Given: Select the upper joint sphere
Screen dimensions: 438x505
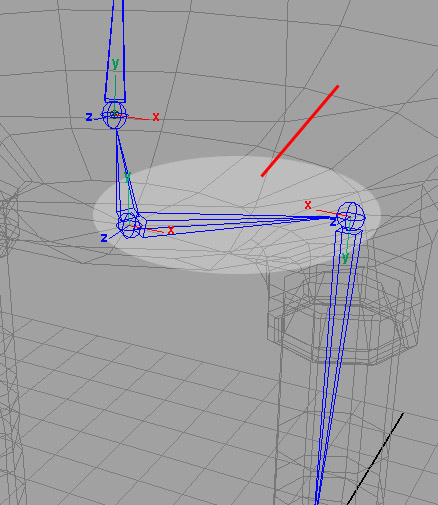Looking at the screenshot, I should pos(114,115).
